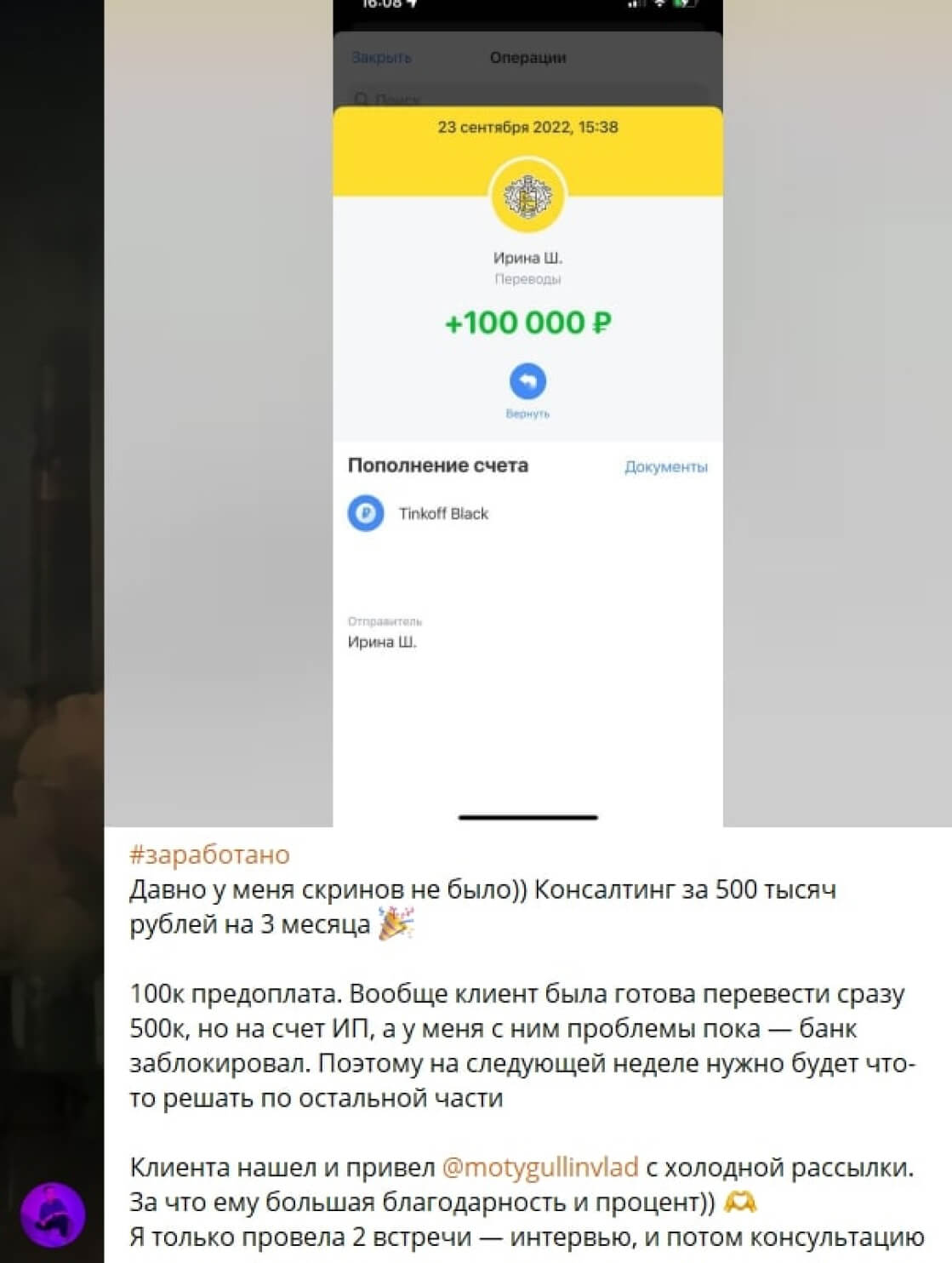Click the Ирина Ш. sender name

coord(382,642)
